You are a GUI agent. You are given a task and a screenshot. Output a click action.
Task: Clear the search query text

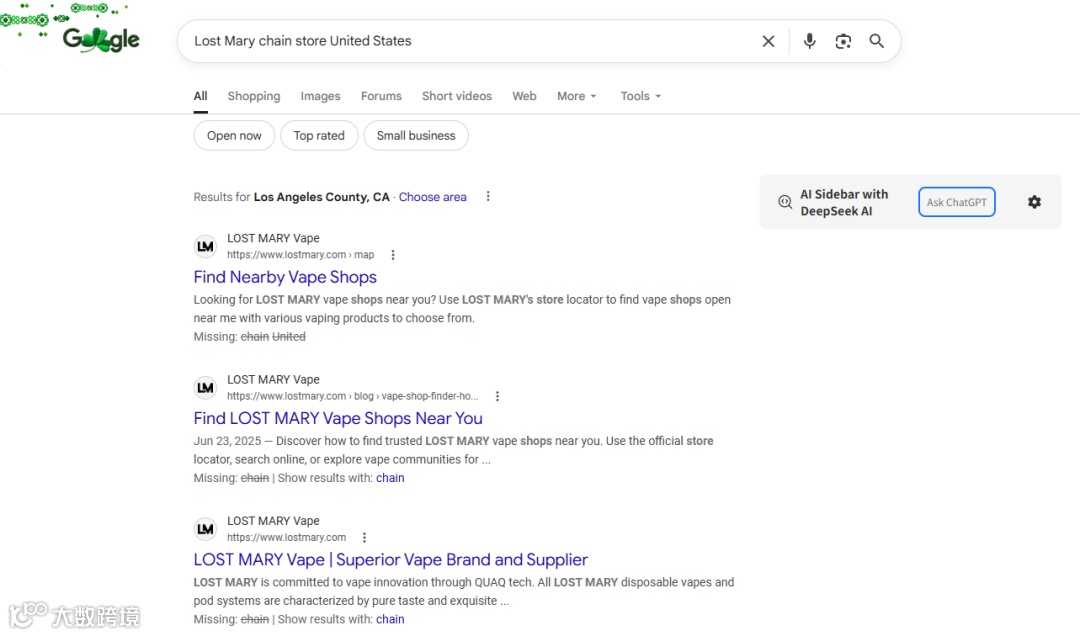768,41
